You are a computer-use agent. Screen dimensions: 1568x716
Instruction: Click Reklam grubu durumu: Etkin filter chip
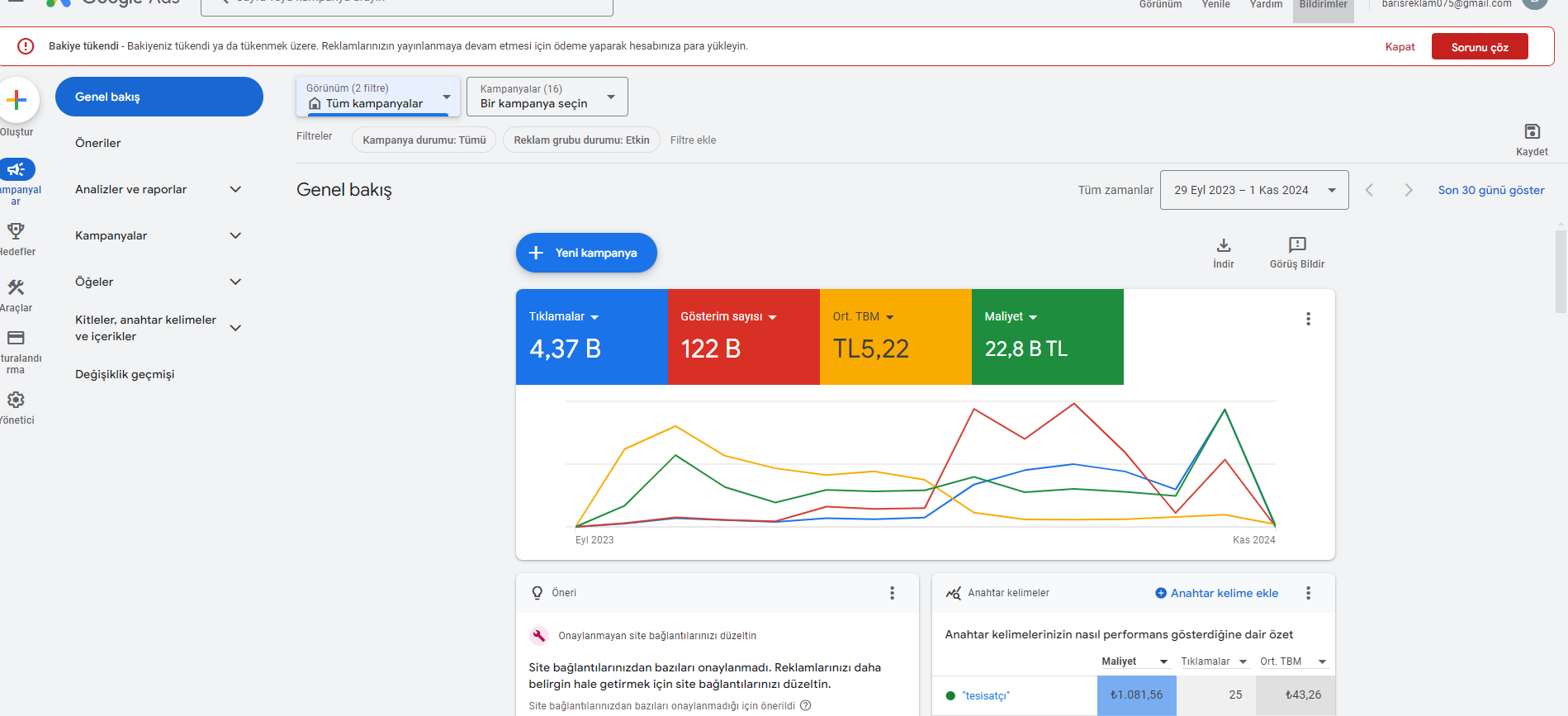click(x=581, y=140)
